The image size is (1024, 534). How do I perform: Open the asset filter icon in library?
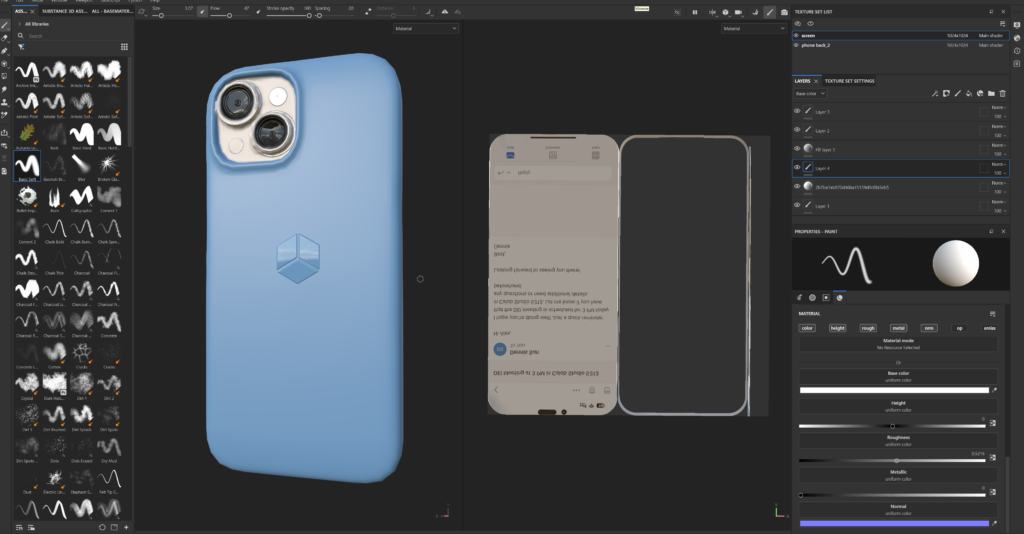tap(21, 47)
